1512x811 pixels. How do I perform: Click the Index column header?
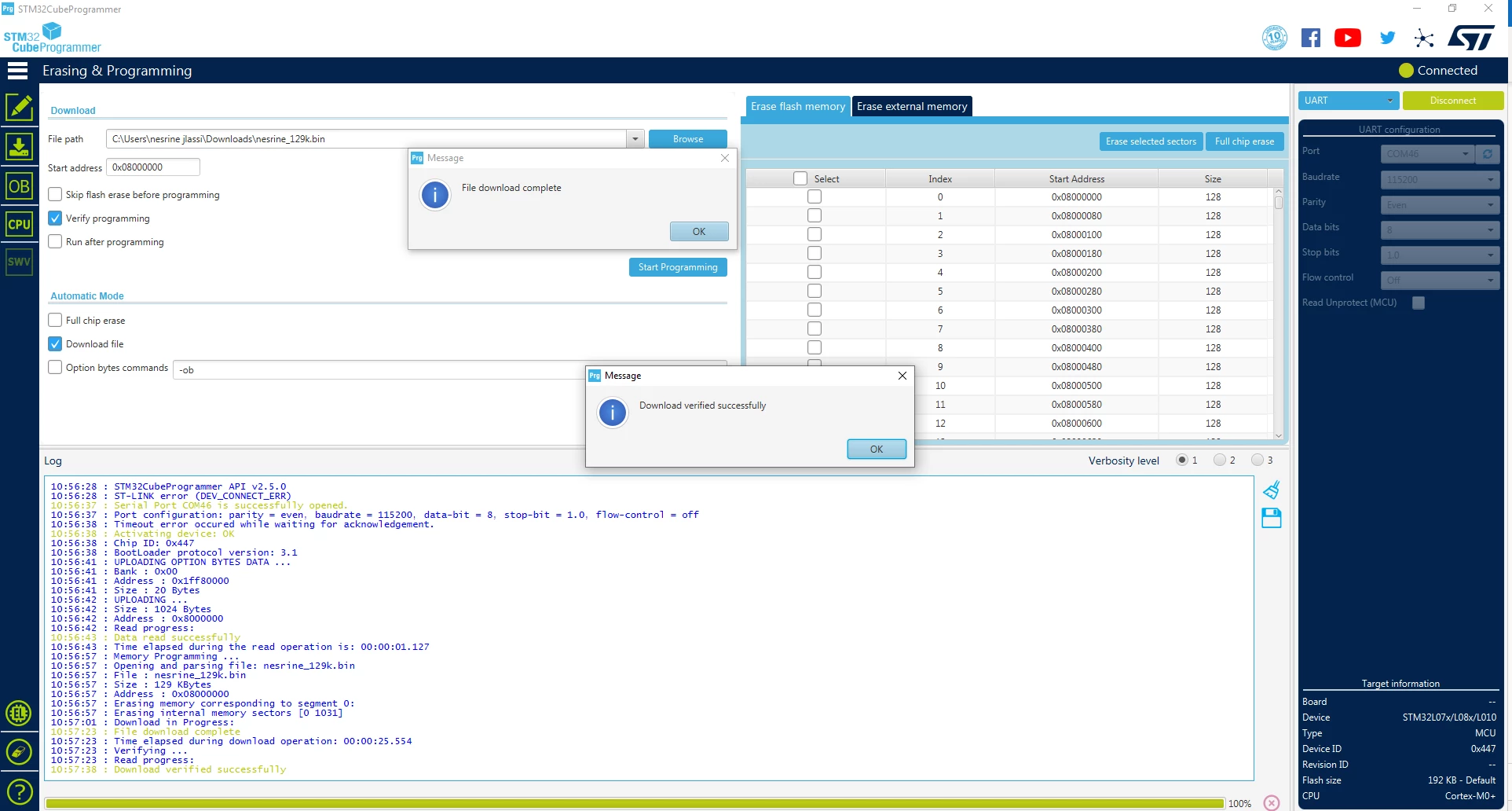point(940,178)
